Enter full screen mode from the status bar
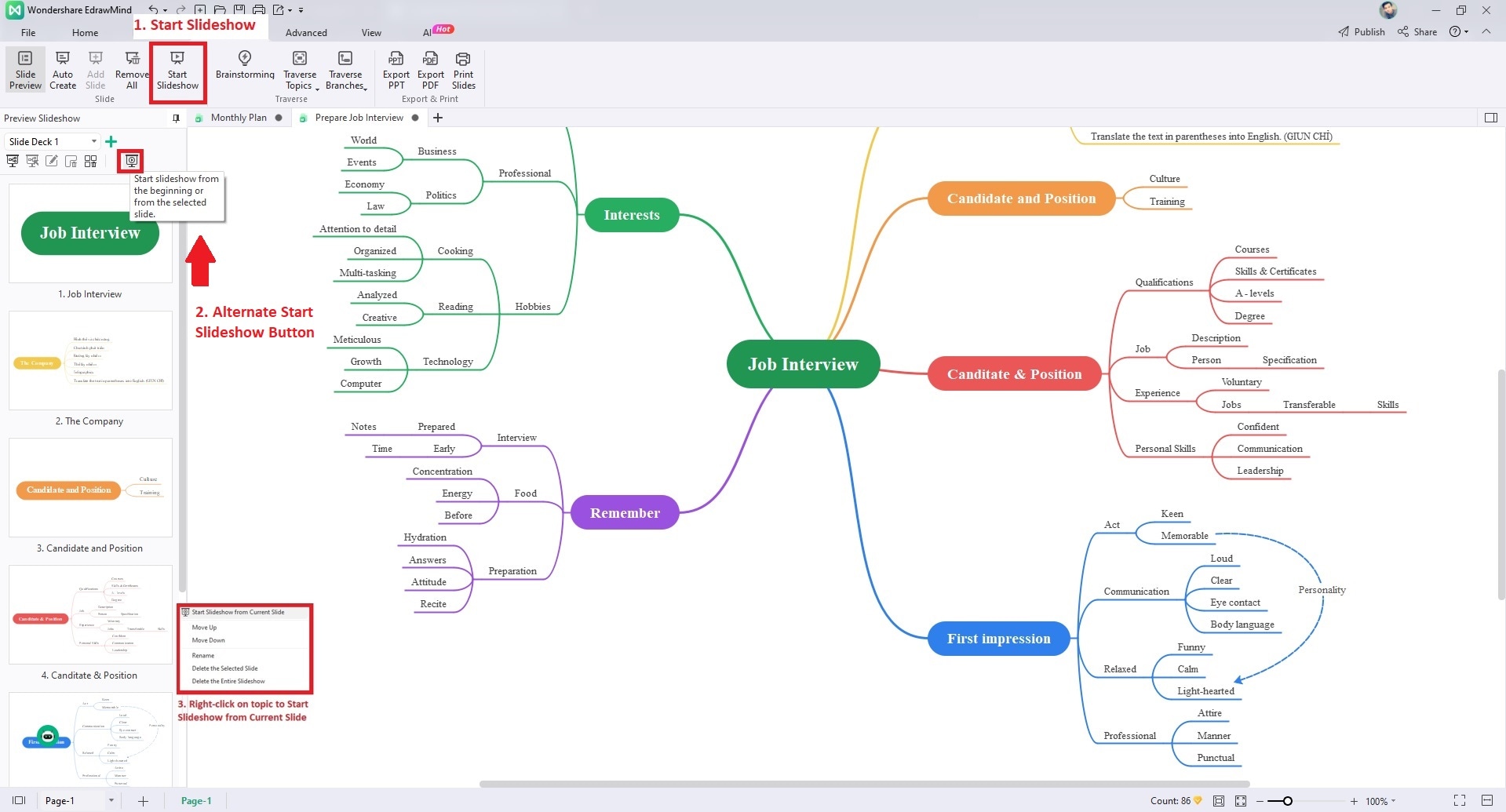The height and width of the screenshot is (812, 1506). coord(1460,800)
